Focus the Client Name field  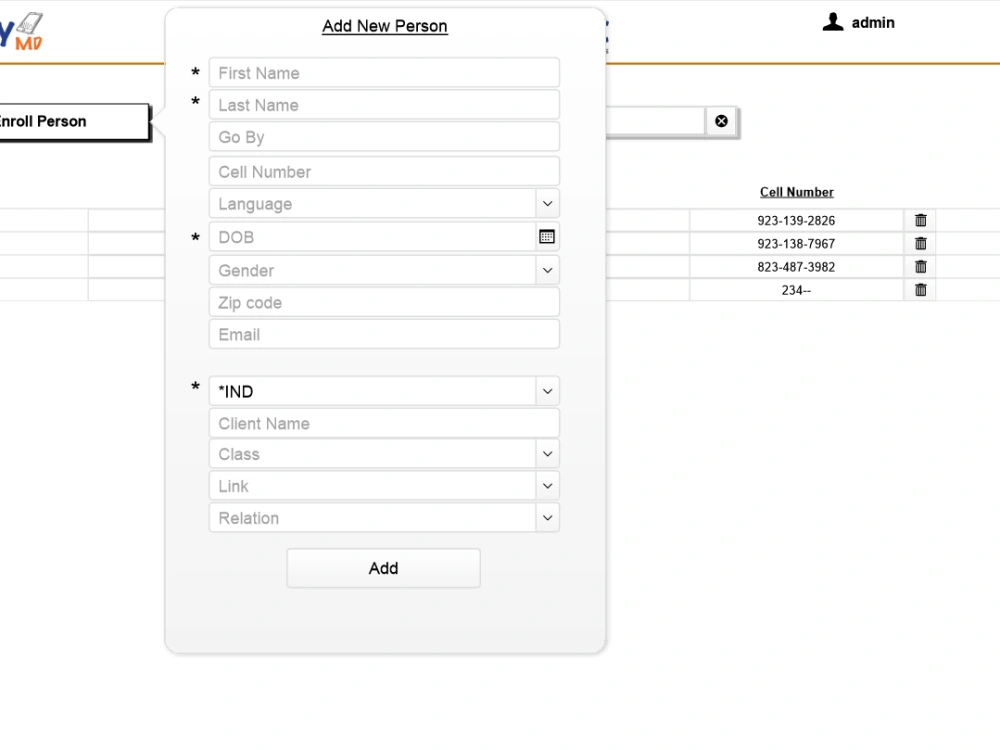tap(384, 423)
